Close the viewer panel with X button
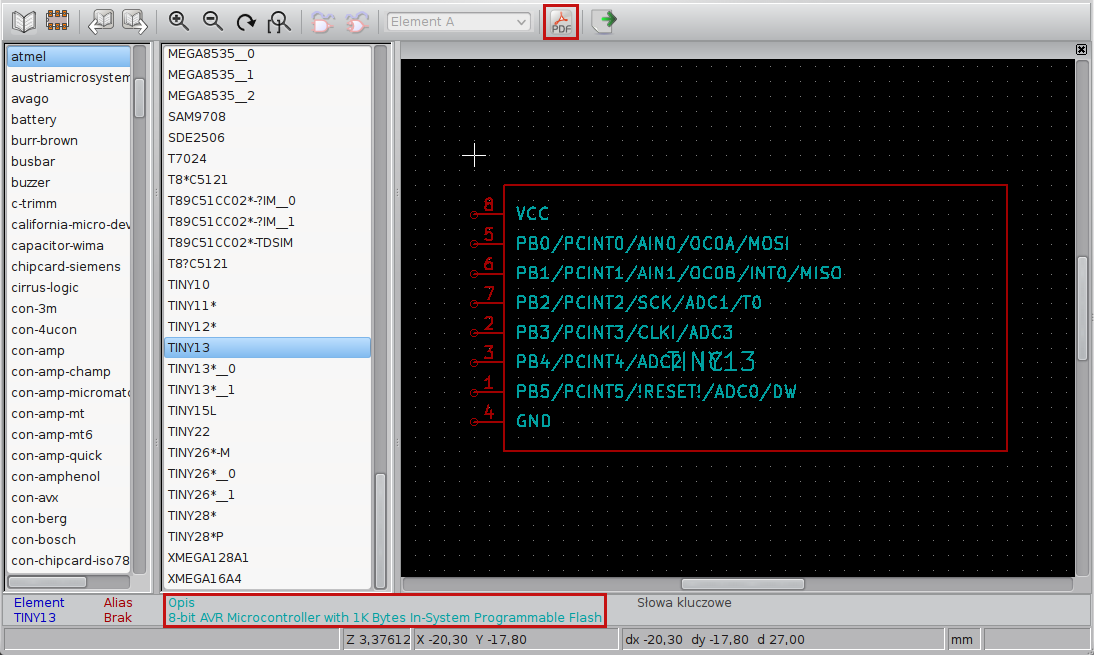1094x655 pixels. pyautogui.click(x=1081, y=50)
